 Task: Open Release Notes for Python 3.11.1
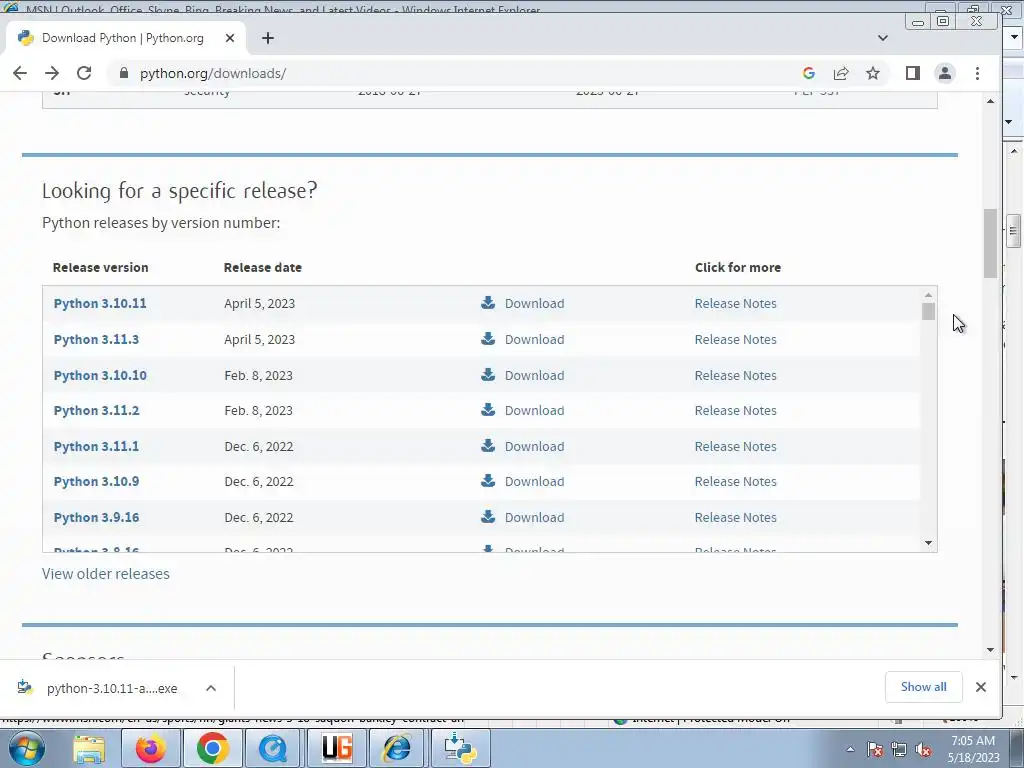[735, 447]
